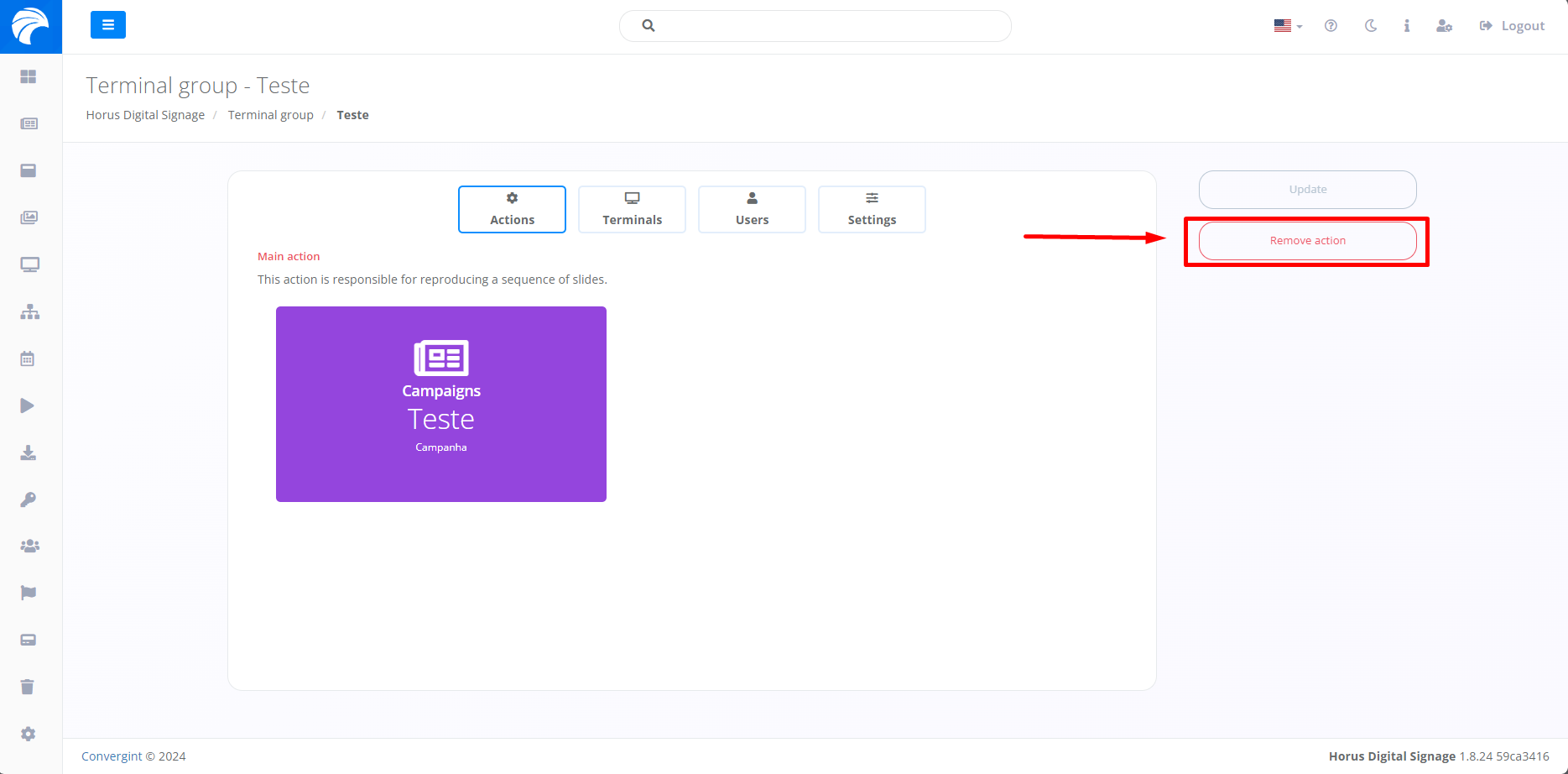The width and height of the screenshot is (1568, 774).
Task: Switch to the Users tab
Action: 752,209
